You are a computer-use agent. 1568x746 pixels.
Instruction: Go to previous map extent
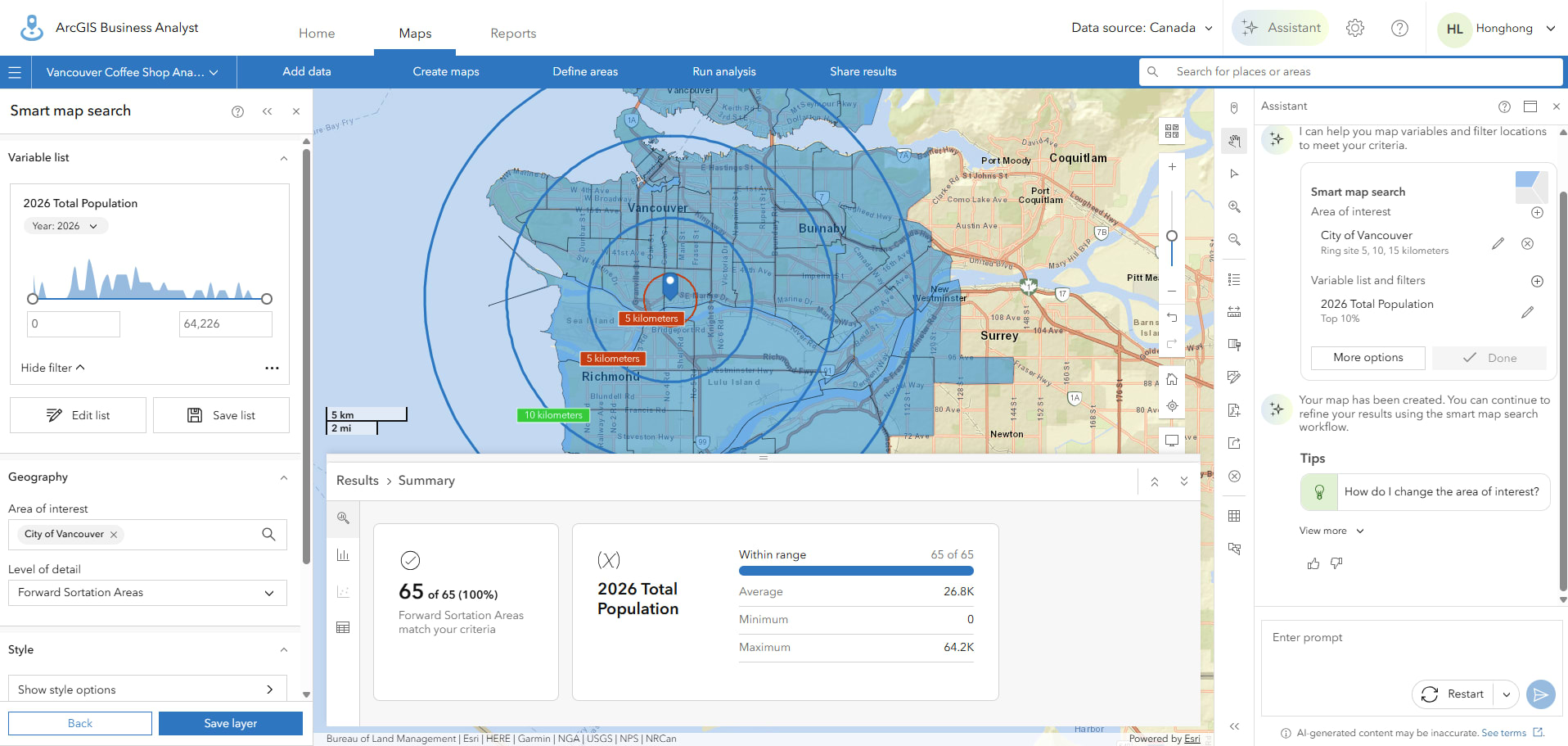(x=1172, y=317)
